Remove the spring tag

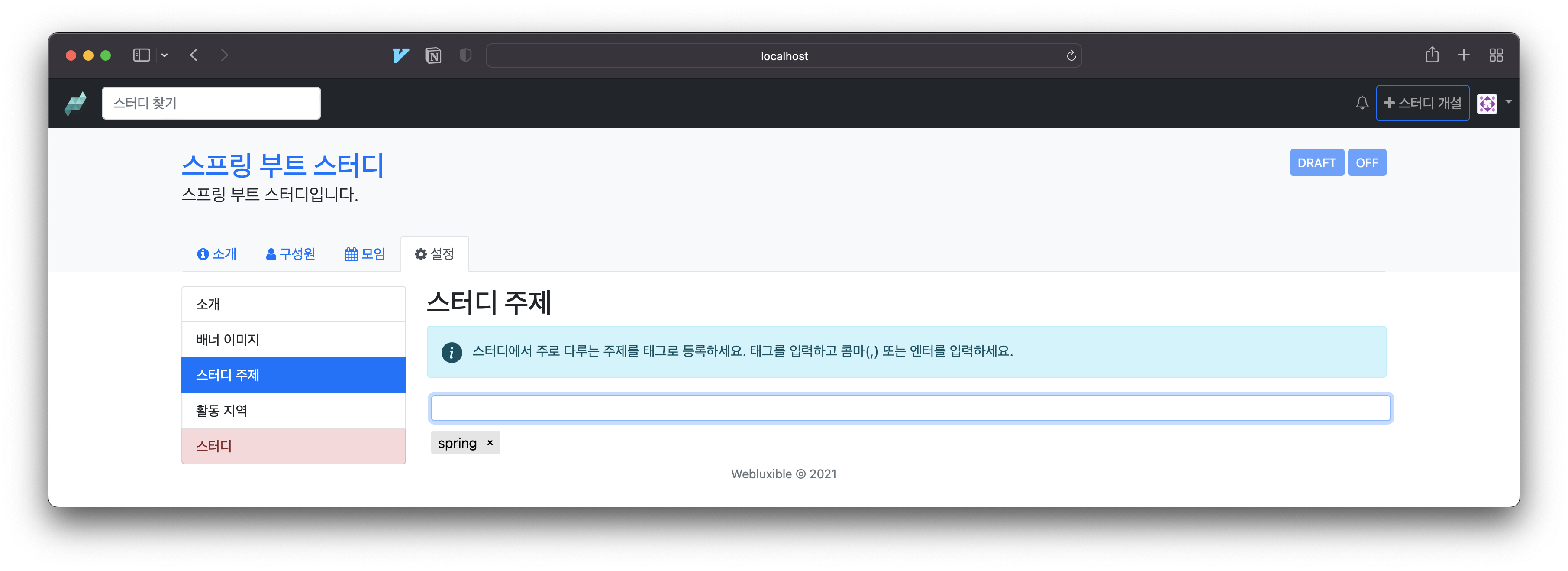[x=489, y=443]
